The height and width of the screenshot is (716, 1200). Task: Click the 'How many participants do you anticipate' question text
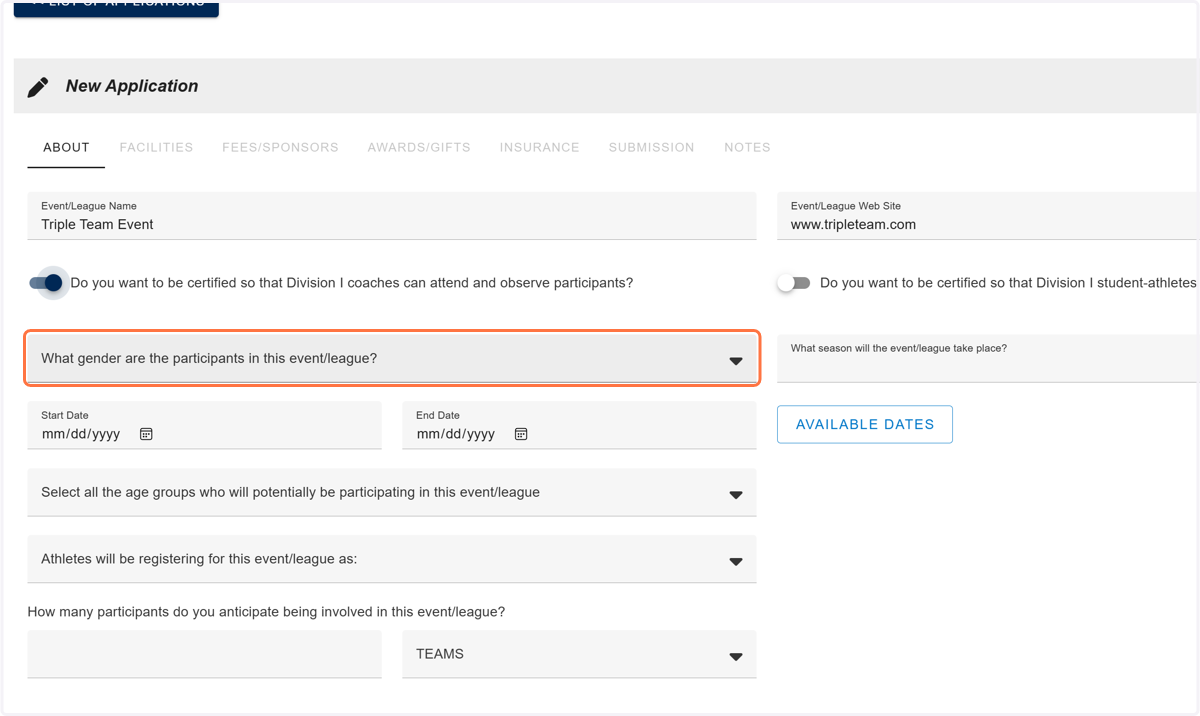(x=266, y=611)
